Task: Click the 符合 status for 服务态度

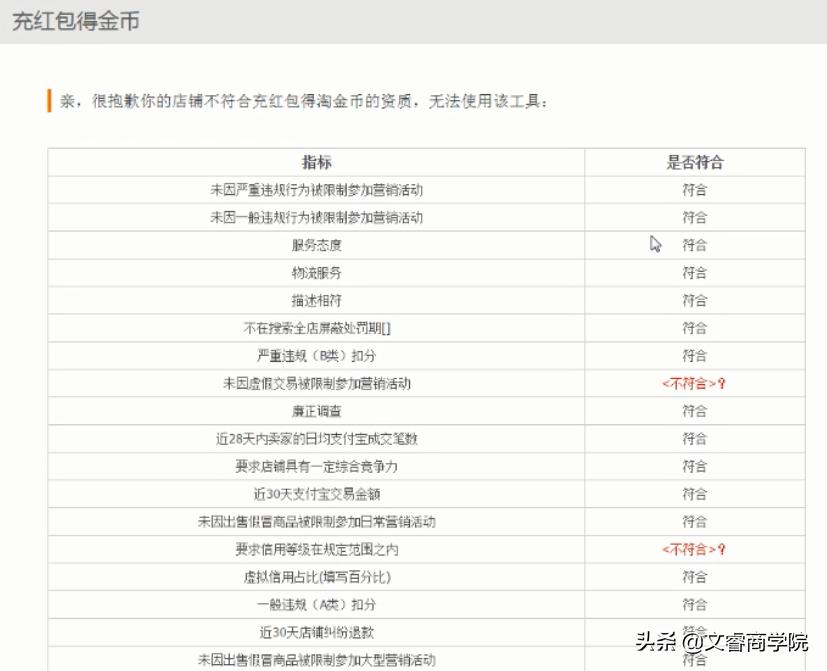Action: [697, 244]
